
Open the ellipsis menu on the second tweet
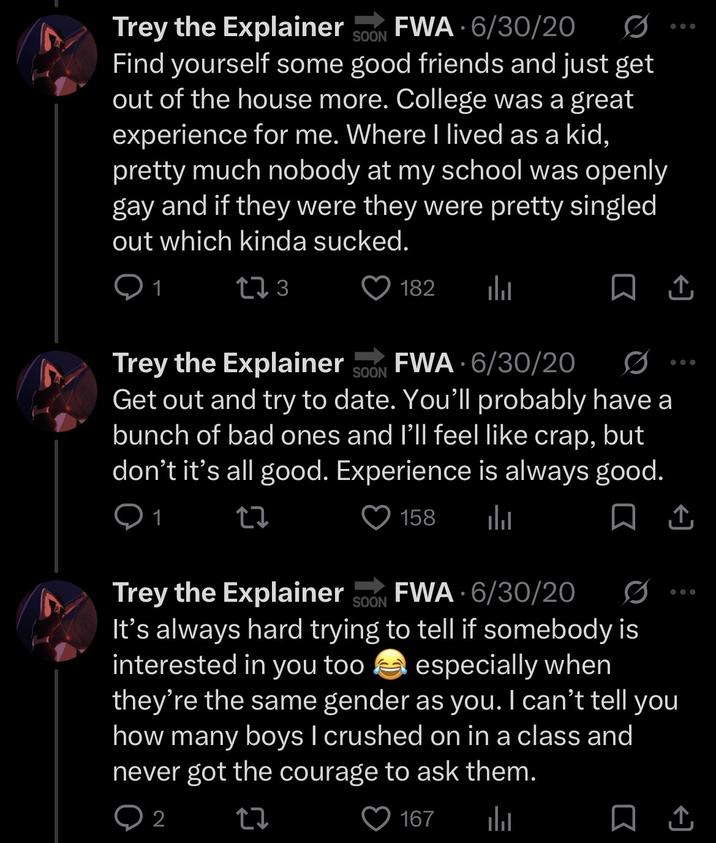point(684,361)
